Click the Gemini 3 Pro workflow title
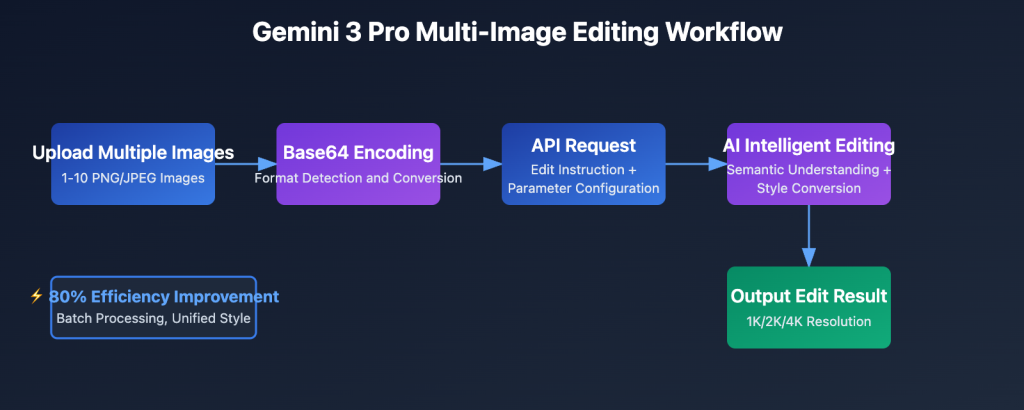The image size is (1024, 410). click(517, 32)
